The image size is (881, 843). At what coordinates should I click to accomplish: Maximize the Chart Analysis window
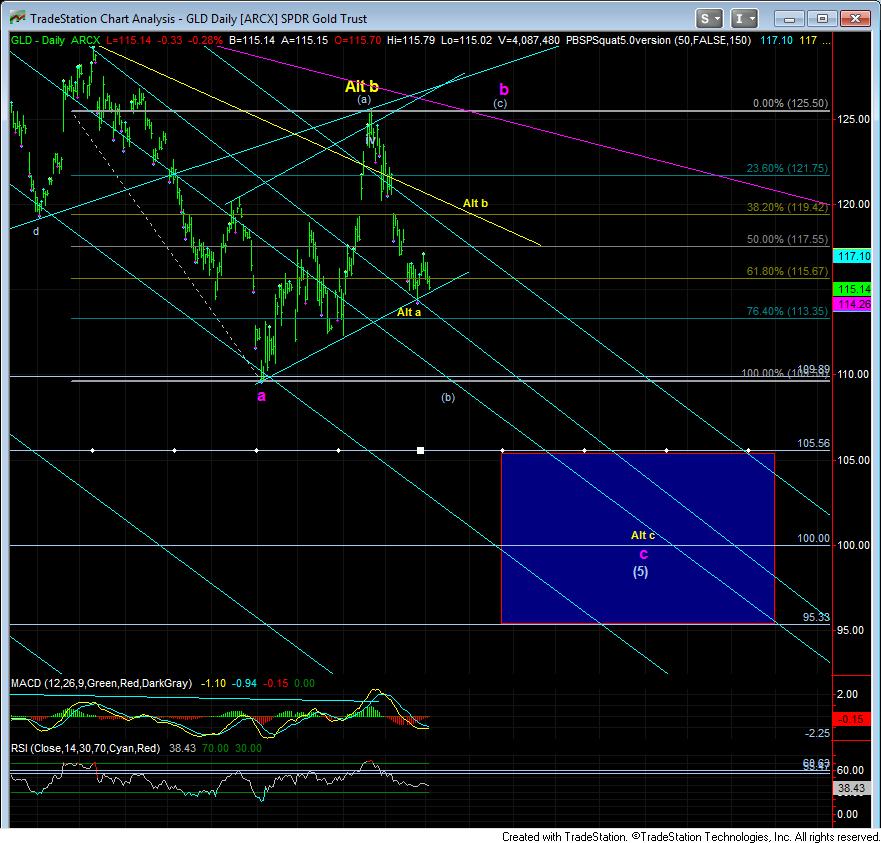click(x=822, y=19)
